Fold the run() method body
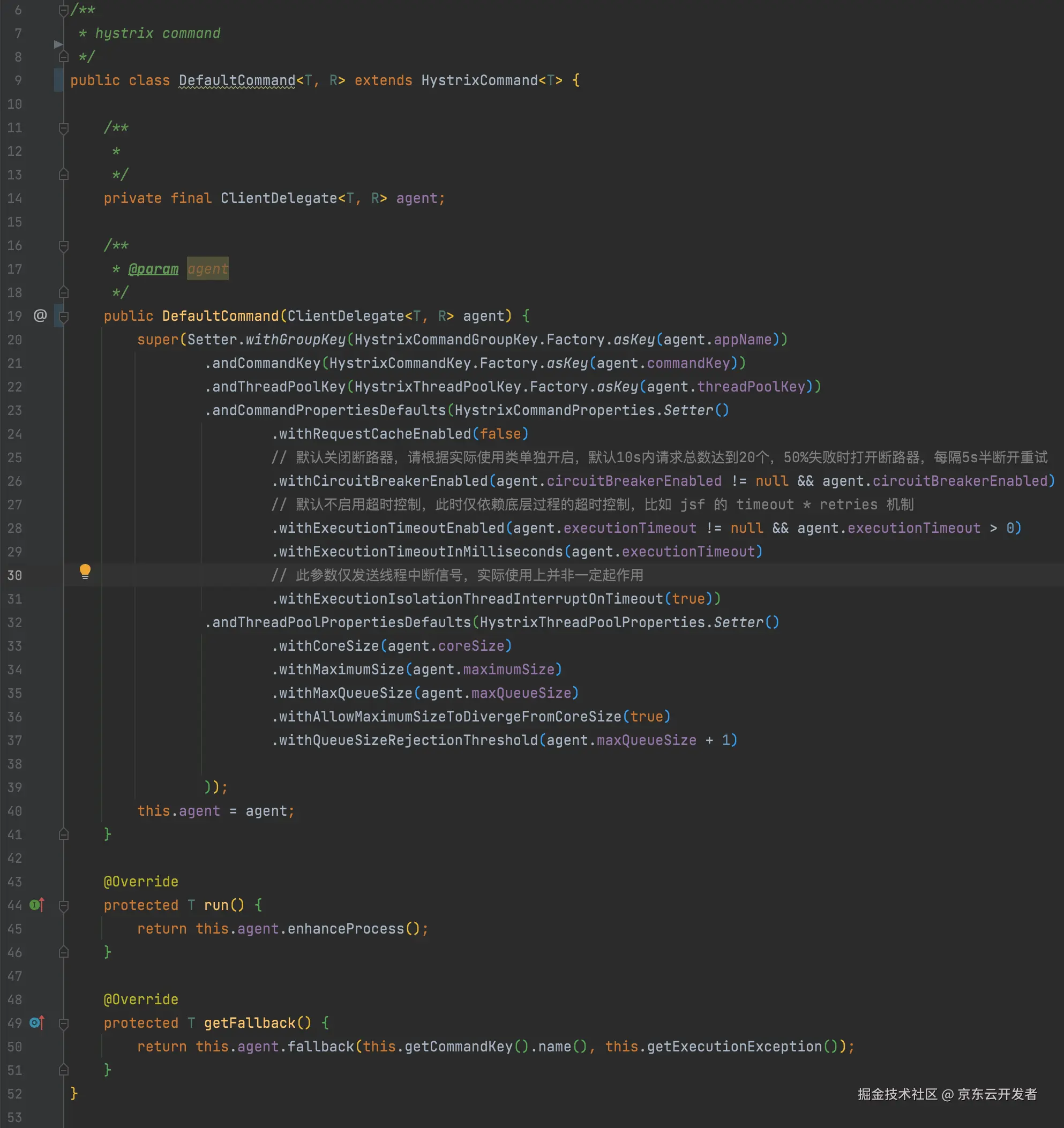This screenshot has height=1128, width=1064. point(64,906)
